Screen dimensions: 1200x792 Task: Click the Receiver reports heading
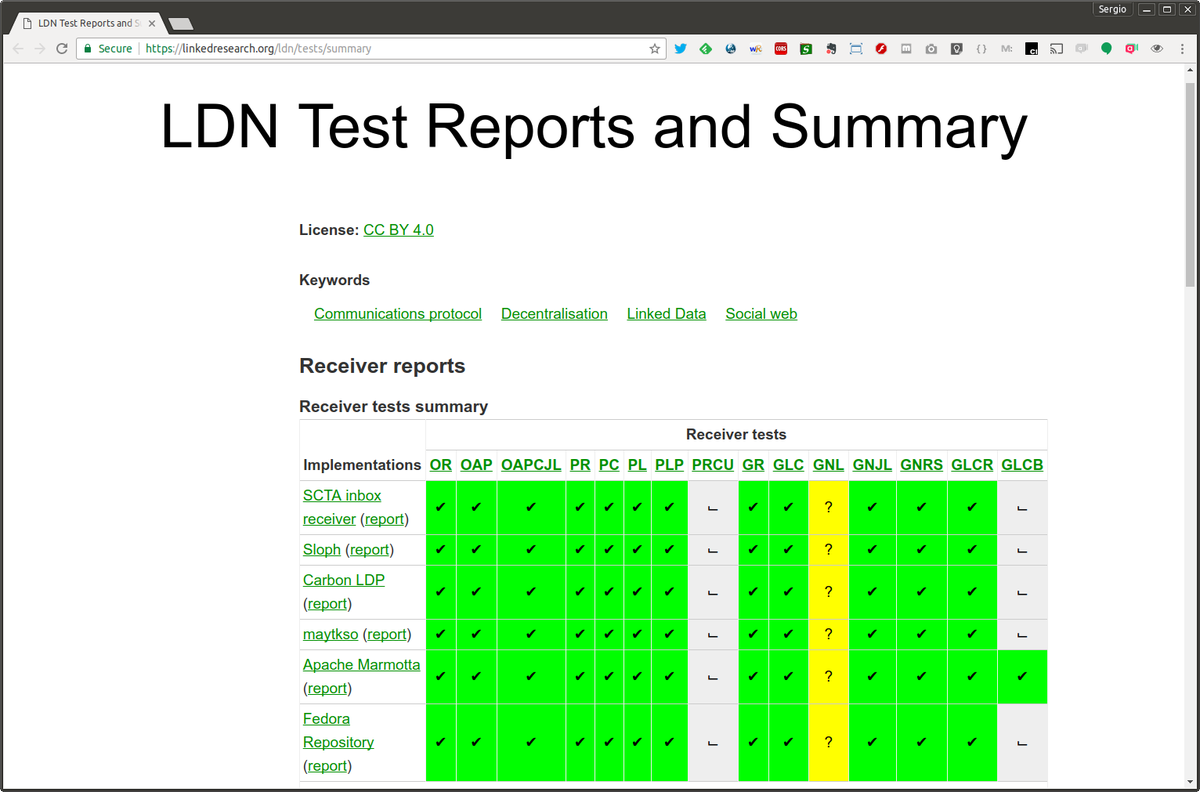point(382,366)
